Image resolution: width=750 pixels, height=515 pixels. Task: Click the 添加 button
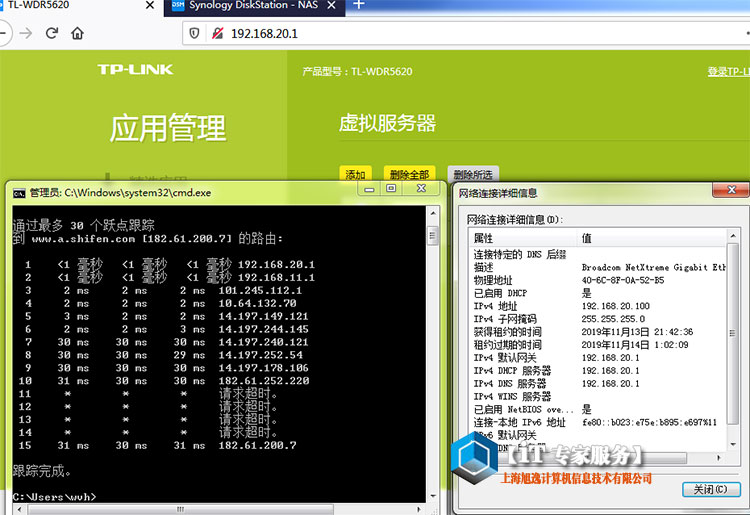pyautogui.click(x=355, y=174)
